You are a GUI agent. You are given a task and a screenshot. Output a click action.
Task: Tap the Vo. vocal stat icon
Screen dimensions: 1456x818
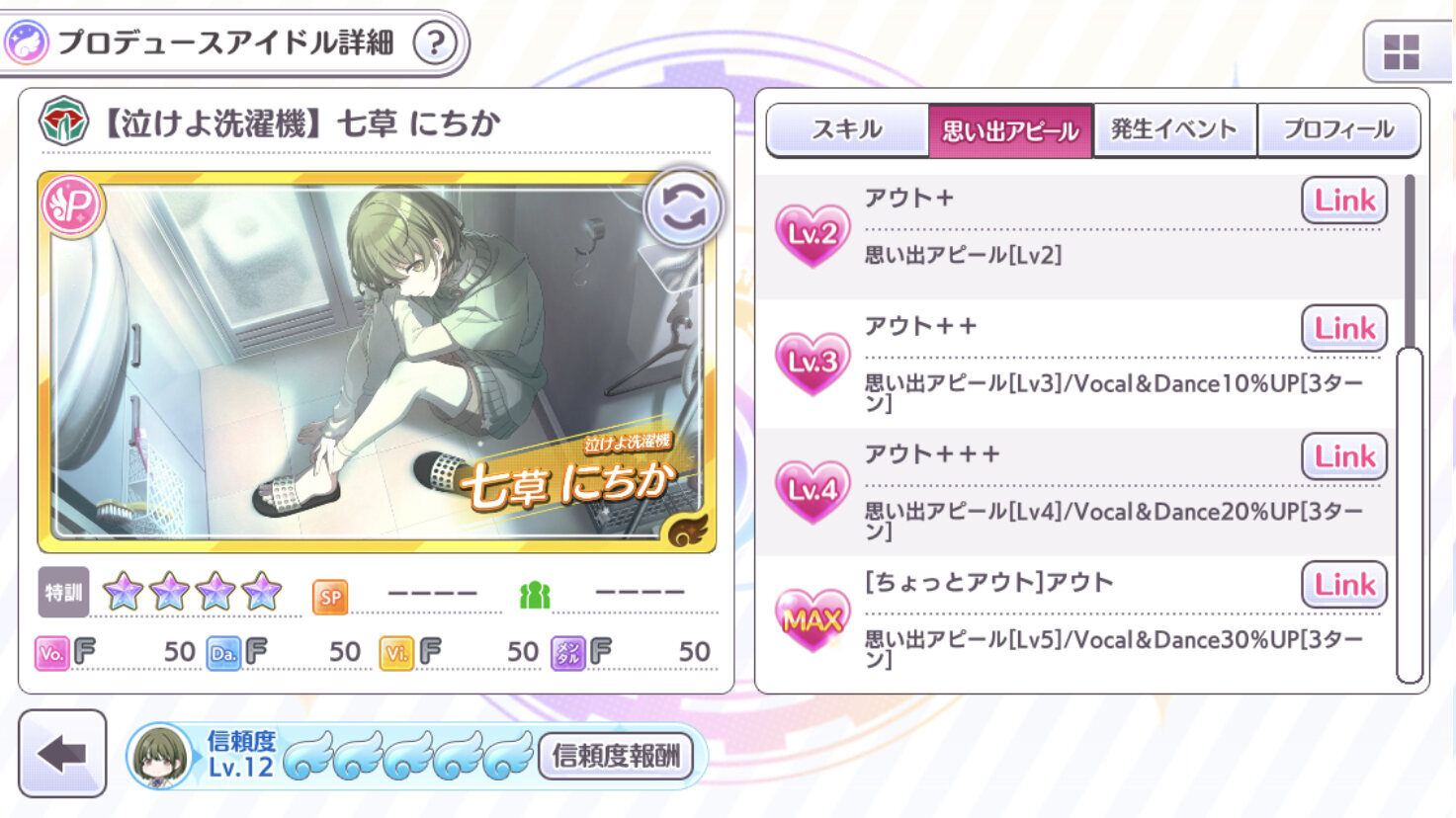pyautogui.click(x=51, y=653)
